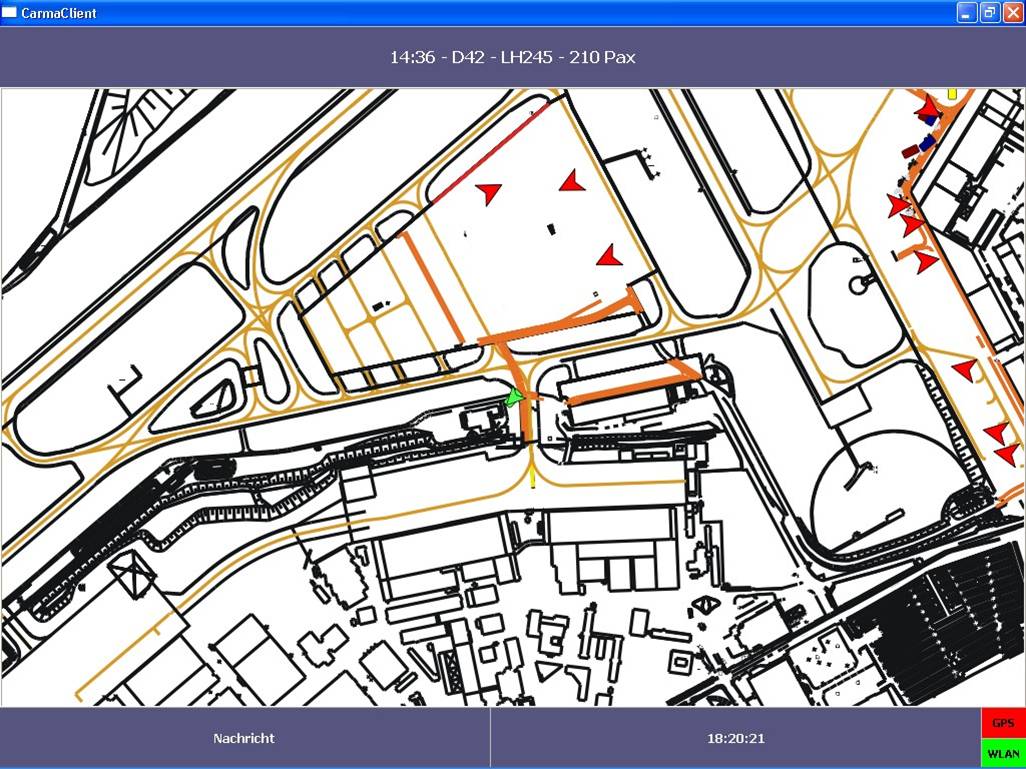This screenshot has width=1026, height=769.
Task: Minimize the CarmaClient window
Action: click(966, 13)
